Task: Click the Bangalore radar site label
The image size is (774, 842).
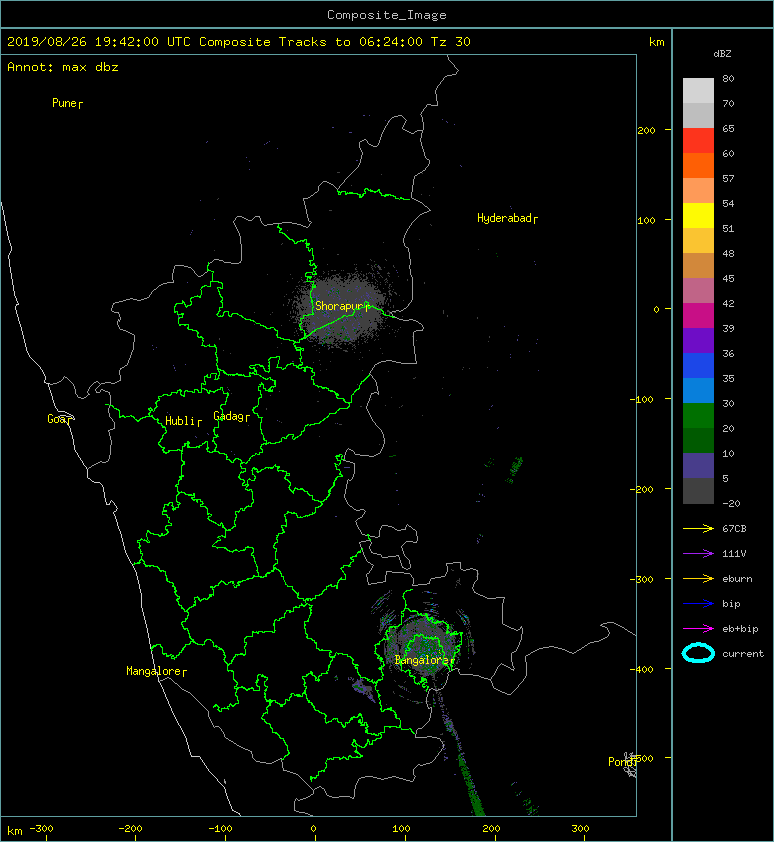Action: (x=424, y=660)
